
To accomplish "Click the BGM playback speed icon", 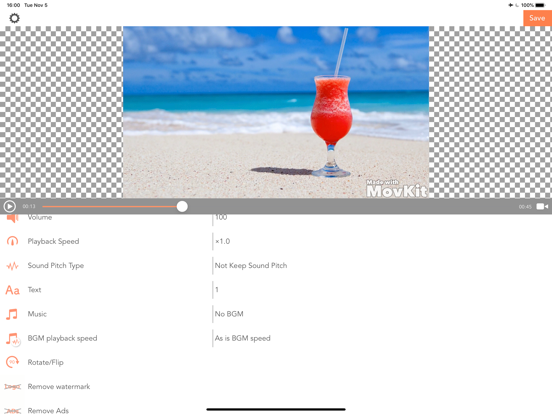I will (13, 339).
